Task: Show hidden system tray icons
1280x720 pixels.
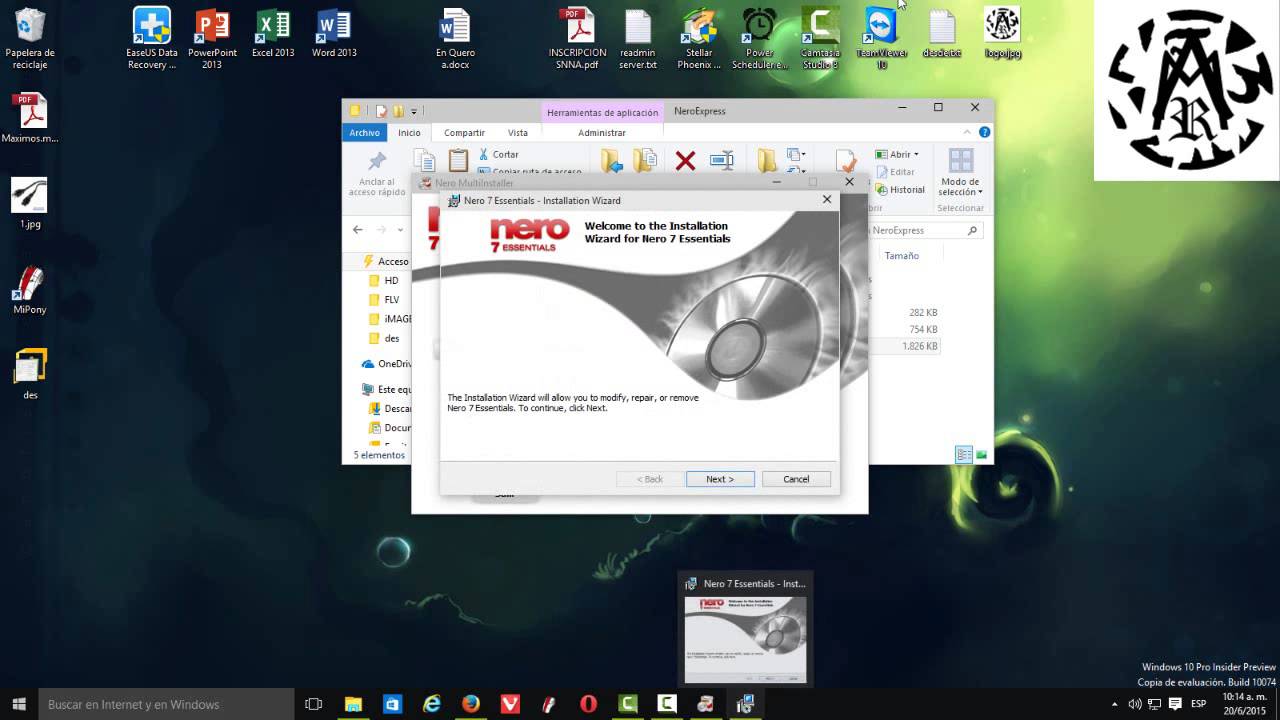Action: pyautogui.click(x=1115, y=704)
